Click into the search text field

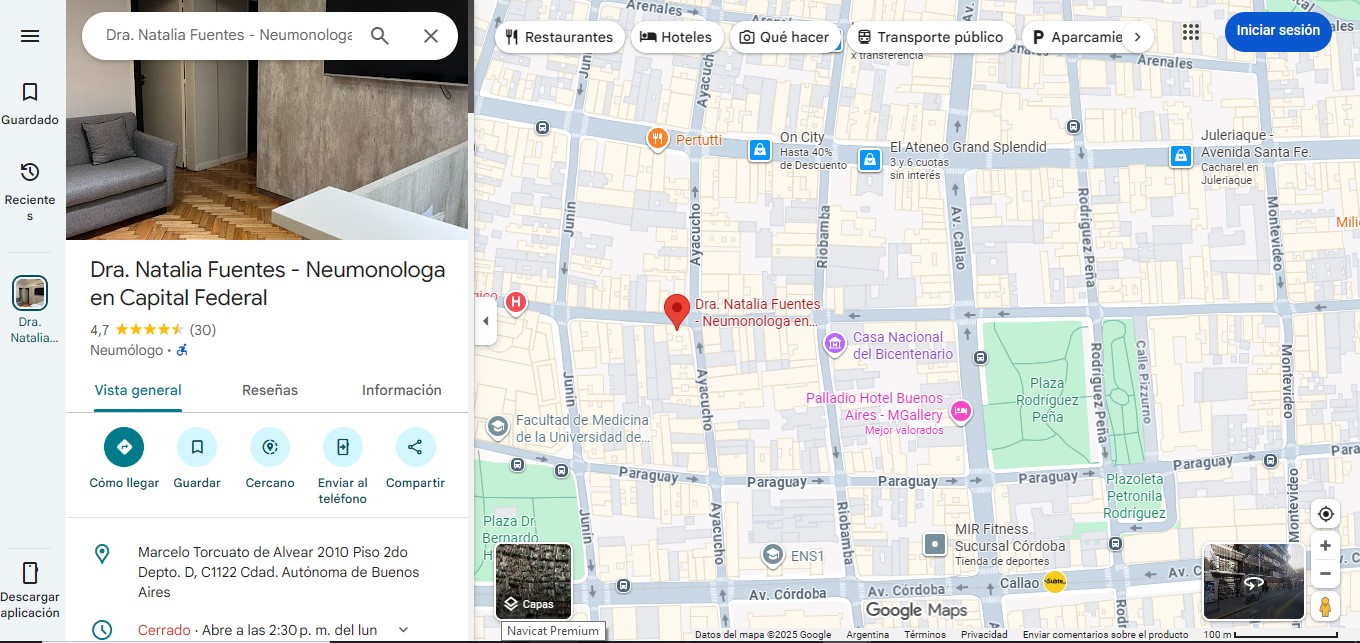(x=229, y=36)
